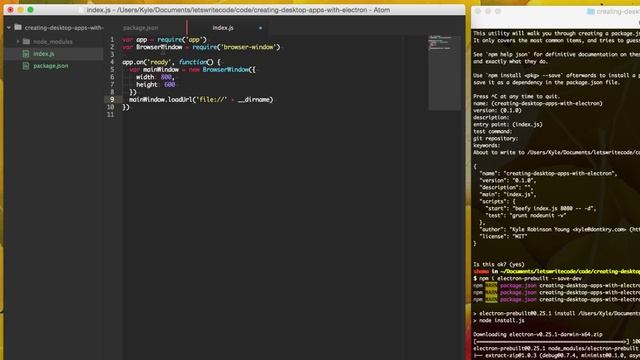Click the folder icon in terminal title bar
The width and height of the screenshot is (640, 360).
[590, 11]
